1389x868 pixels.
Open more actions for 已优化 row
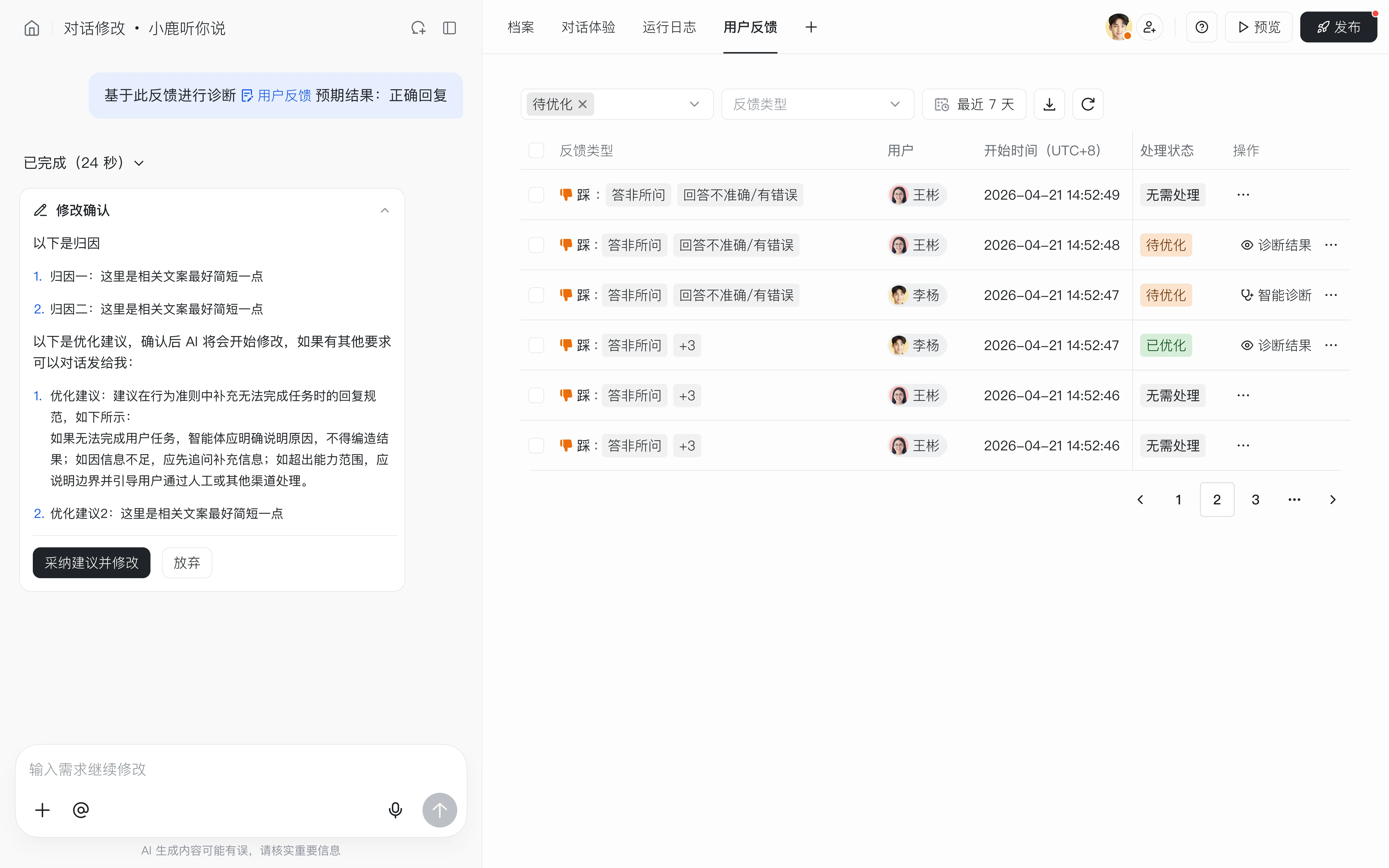[1331, 345]
